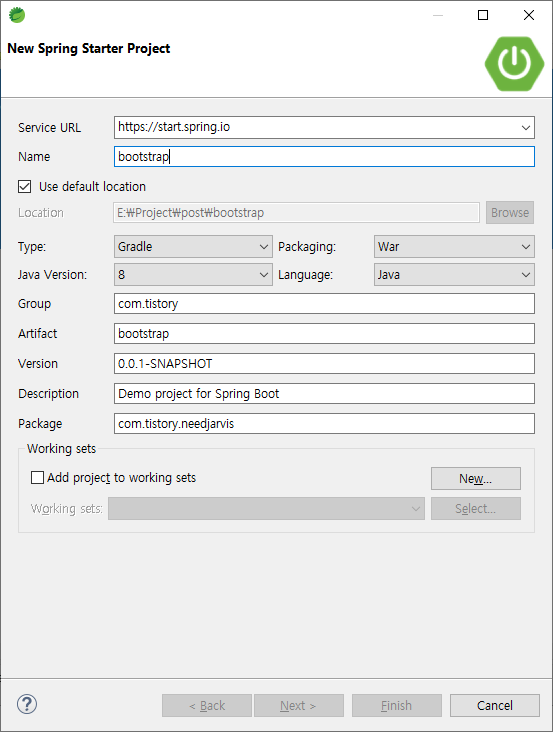
Task: Open the Language dropdown showing Java
Action: 454,274
